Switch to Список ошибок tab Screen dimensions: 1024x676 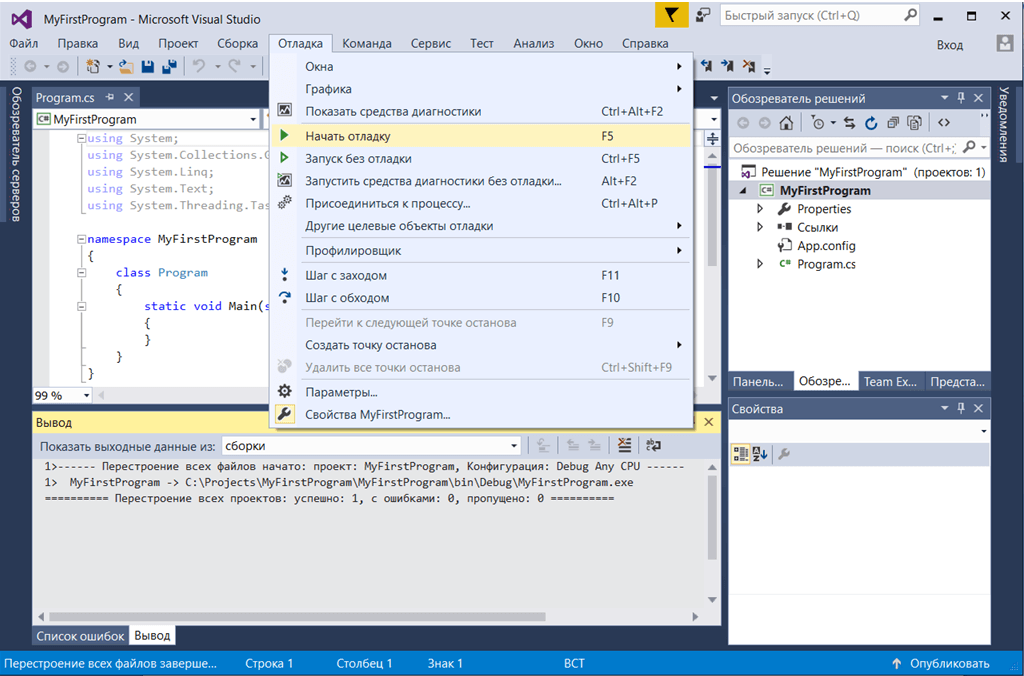80,636
